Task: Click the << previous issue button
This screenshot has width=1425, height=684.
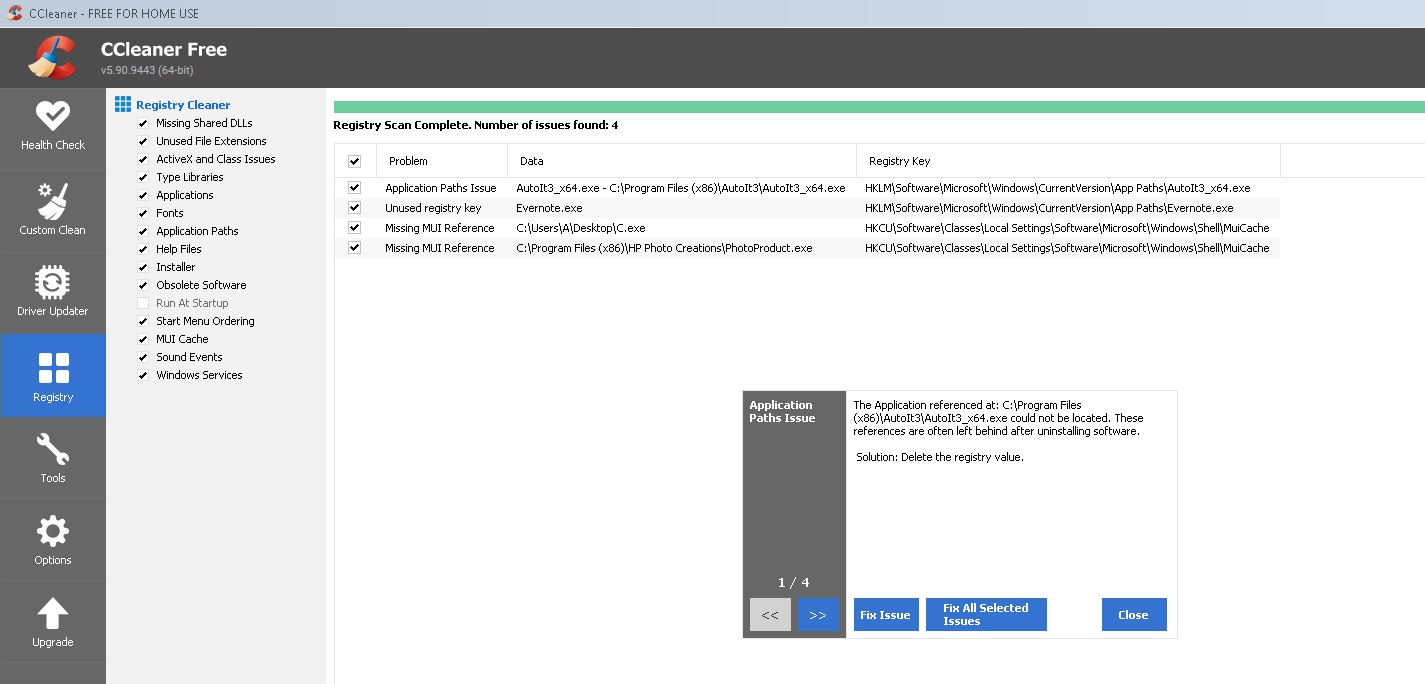Action: coord(770,615)
